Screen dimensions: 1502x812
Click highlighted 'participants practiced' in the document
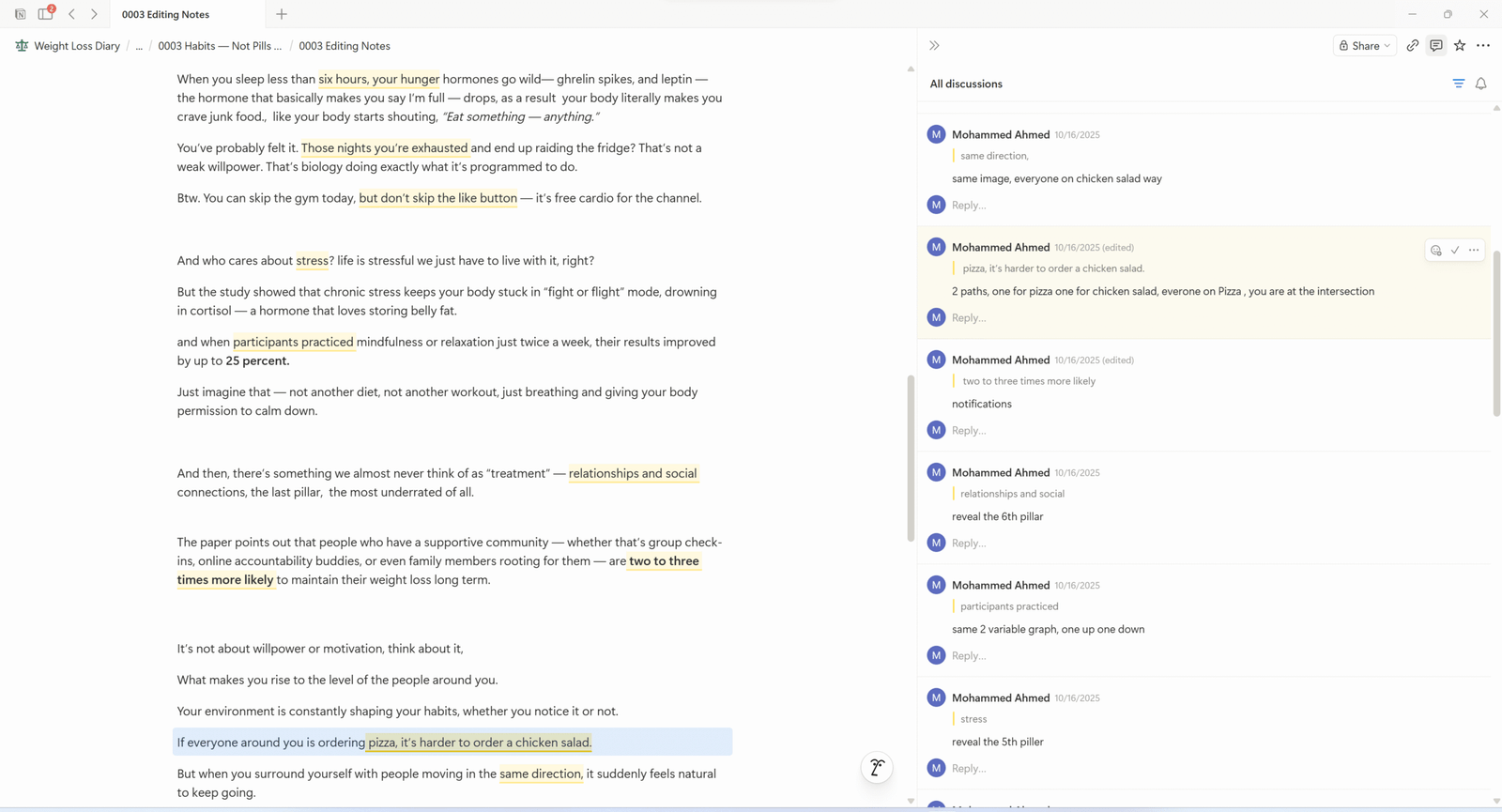293,342
